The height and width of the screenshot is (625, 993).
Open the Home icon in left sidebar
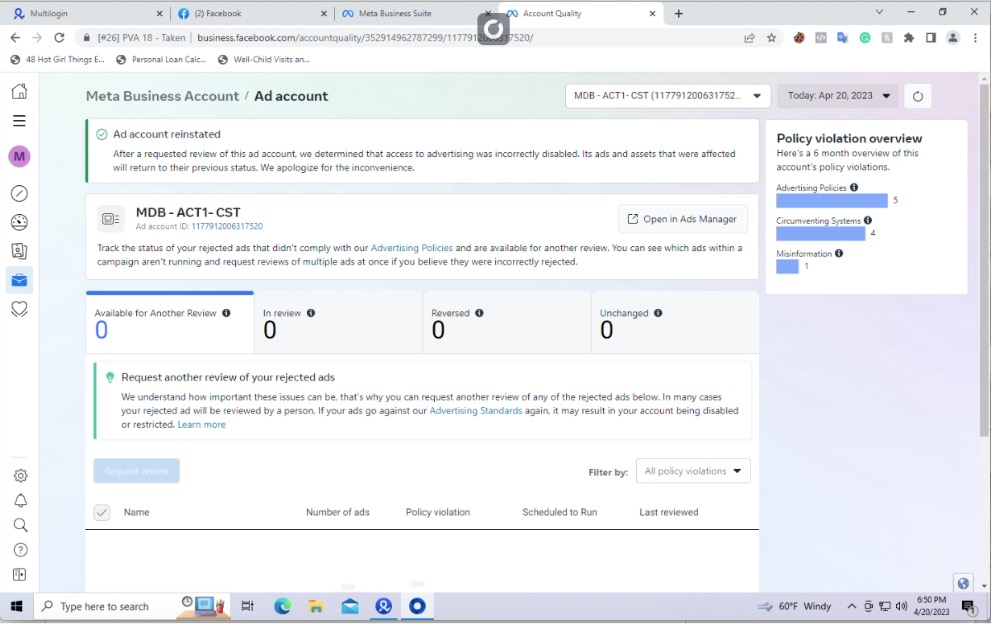point(20,91)
